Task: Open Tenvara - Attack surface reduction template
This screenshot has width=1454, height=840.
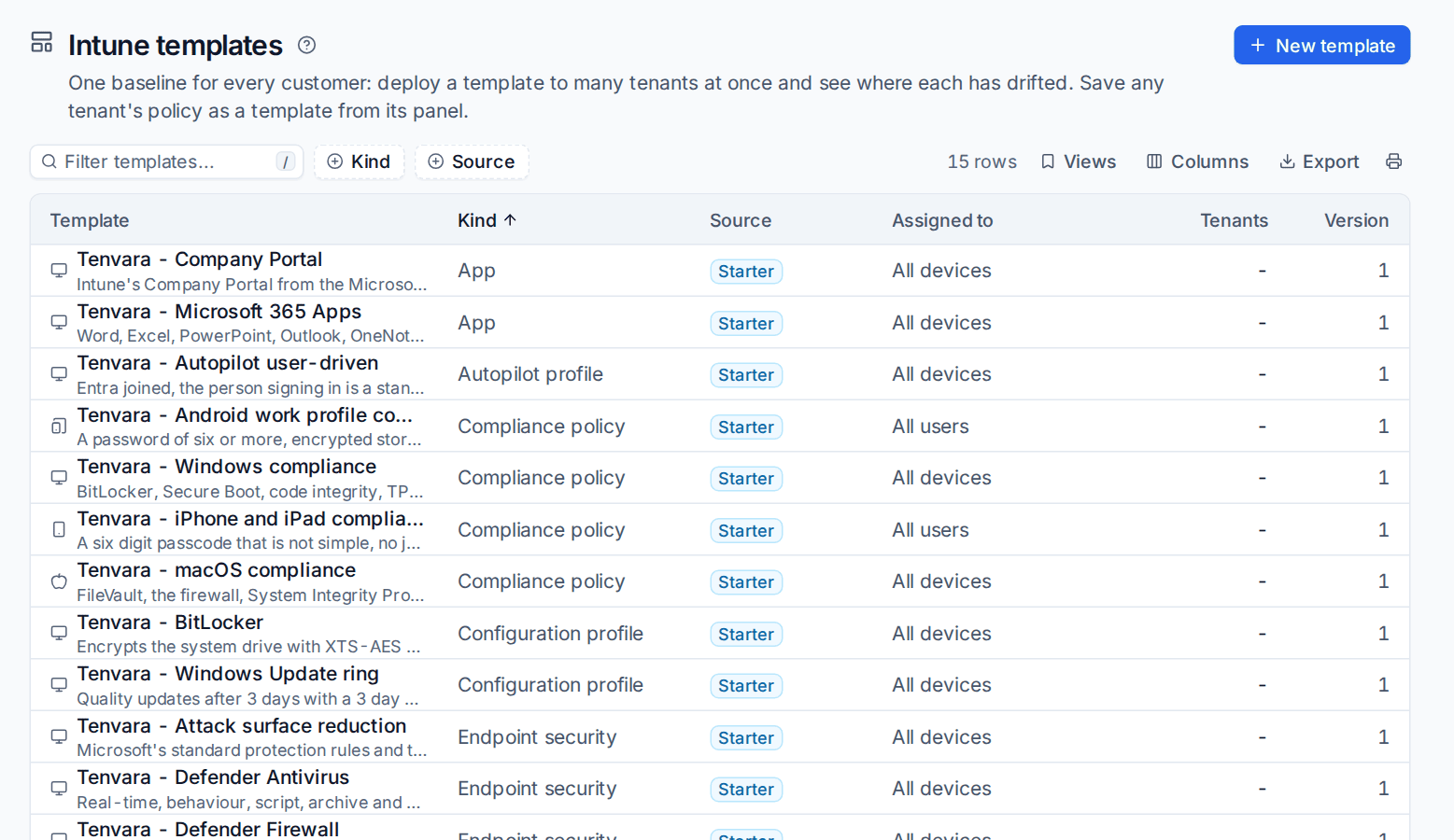Action: (242, 726)
